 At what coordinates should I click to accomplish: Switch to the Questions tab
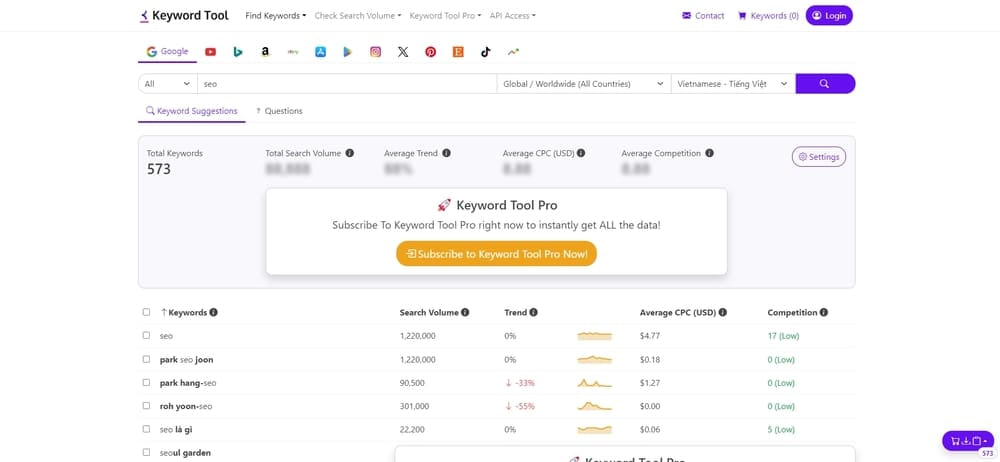coord(279,111)
